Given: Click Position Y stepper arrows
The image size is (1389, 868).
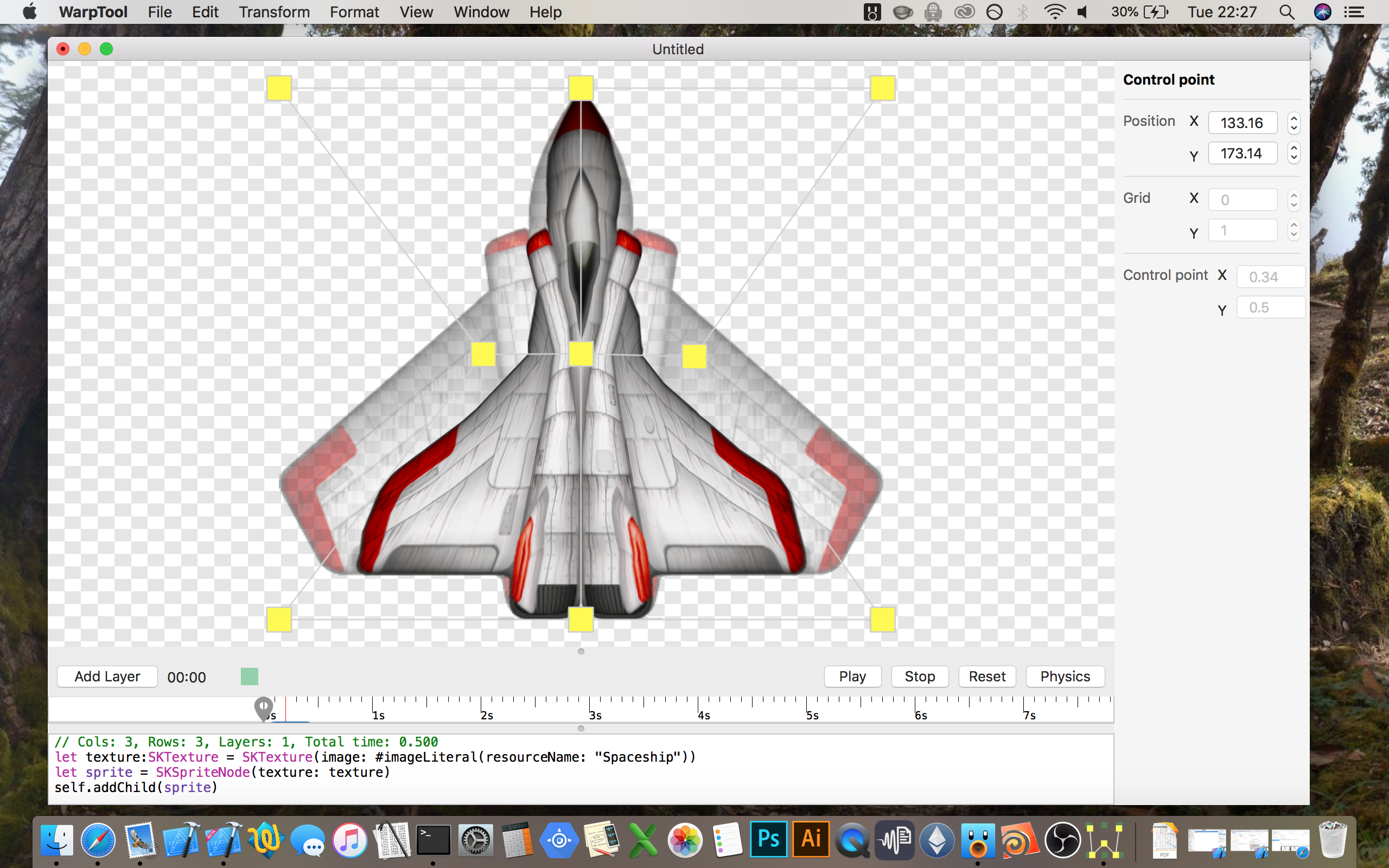Looking at the screenshot, I should [x=1293, y=154].
